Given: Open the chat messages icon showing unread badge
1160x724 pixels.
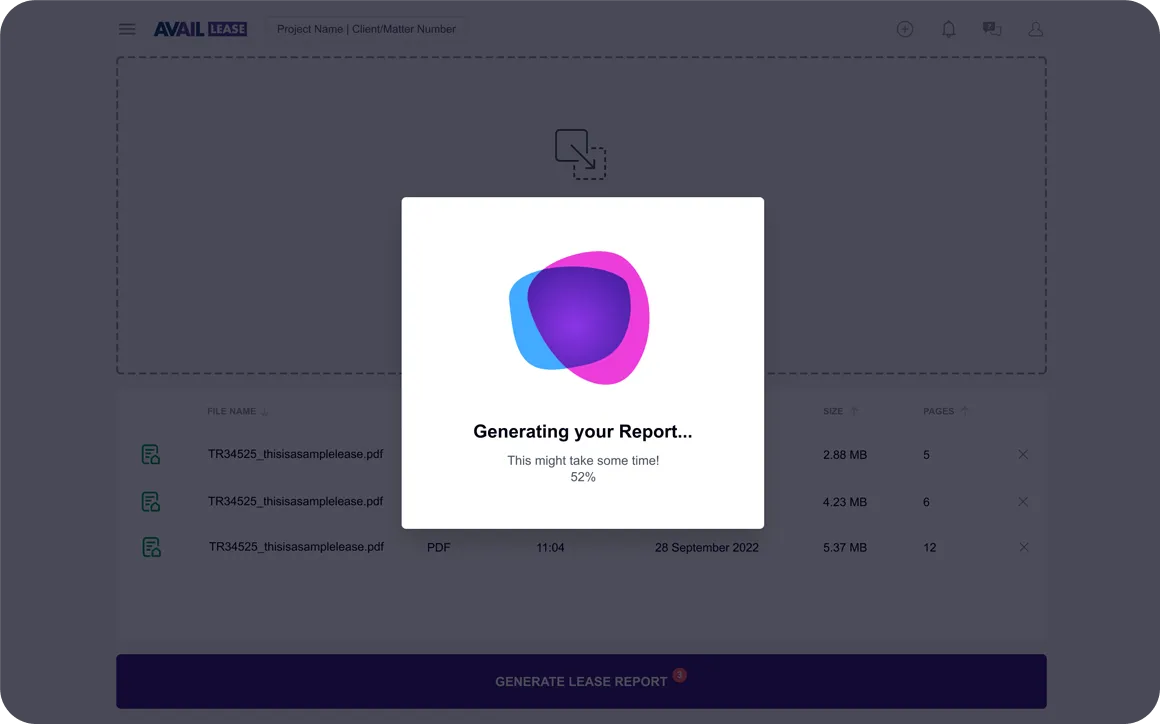Looking at the screenshot, I should pyautogui.click(x=991, y=29).
